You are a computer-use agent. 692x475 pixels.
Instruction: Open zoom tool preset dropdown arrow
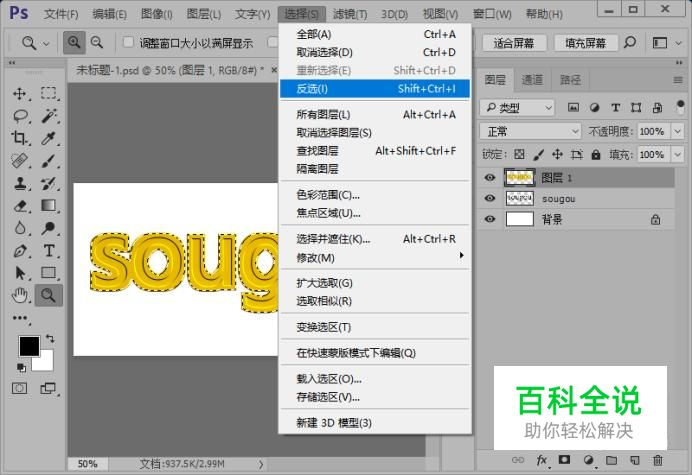point(46,43)
